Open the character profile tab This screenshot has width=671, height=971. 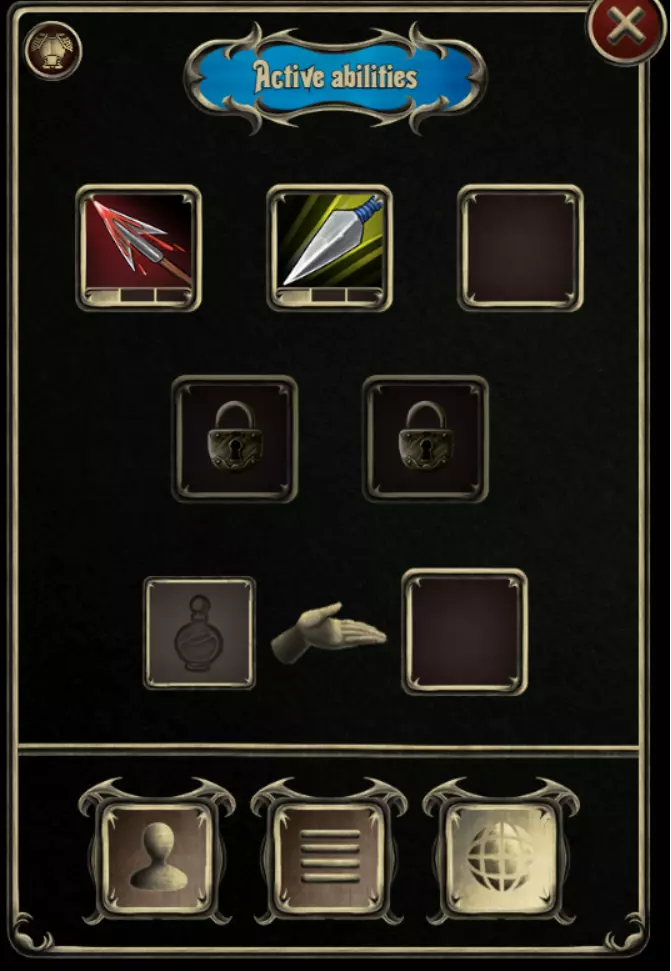(157, 858)
